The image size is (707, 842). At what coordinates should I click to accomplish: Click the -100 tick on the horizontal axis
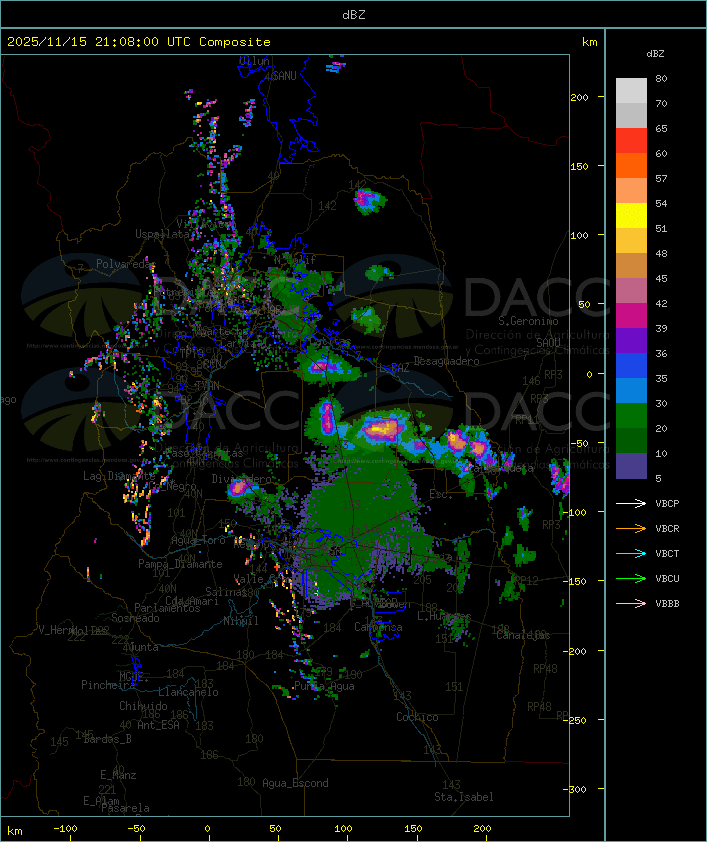pyautogui.click(x=65, y=829)
